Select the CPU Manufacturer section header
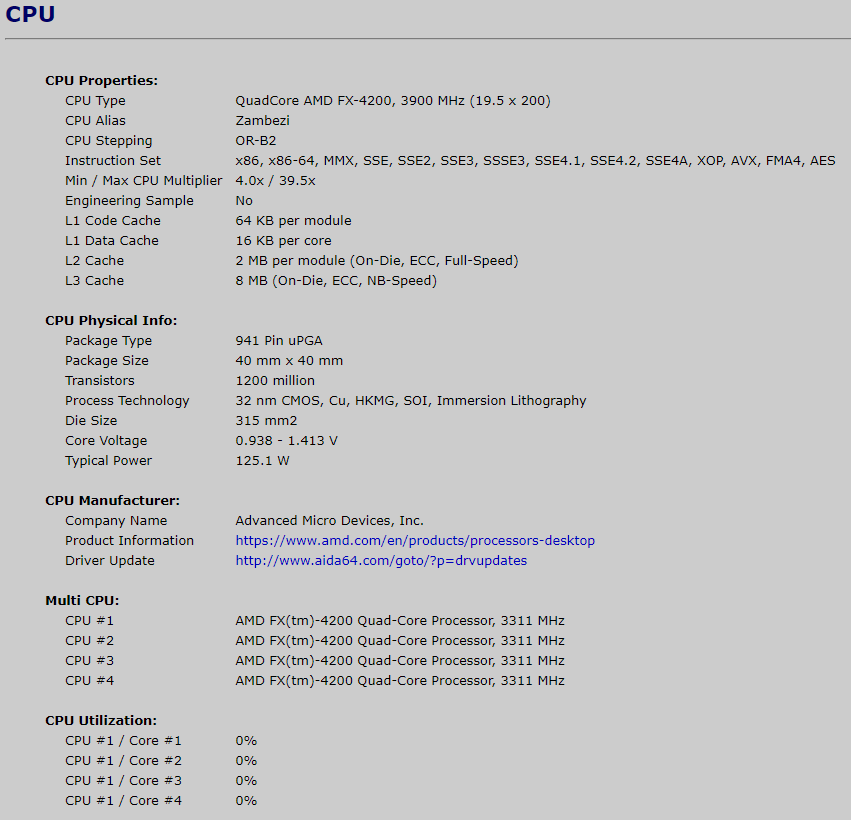The width and height of the screenshot is (851, 820). pos(112,500)
